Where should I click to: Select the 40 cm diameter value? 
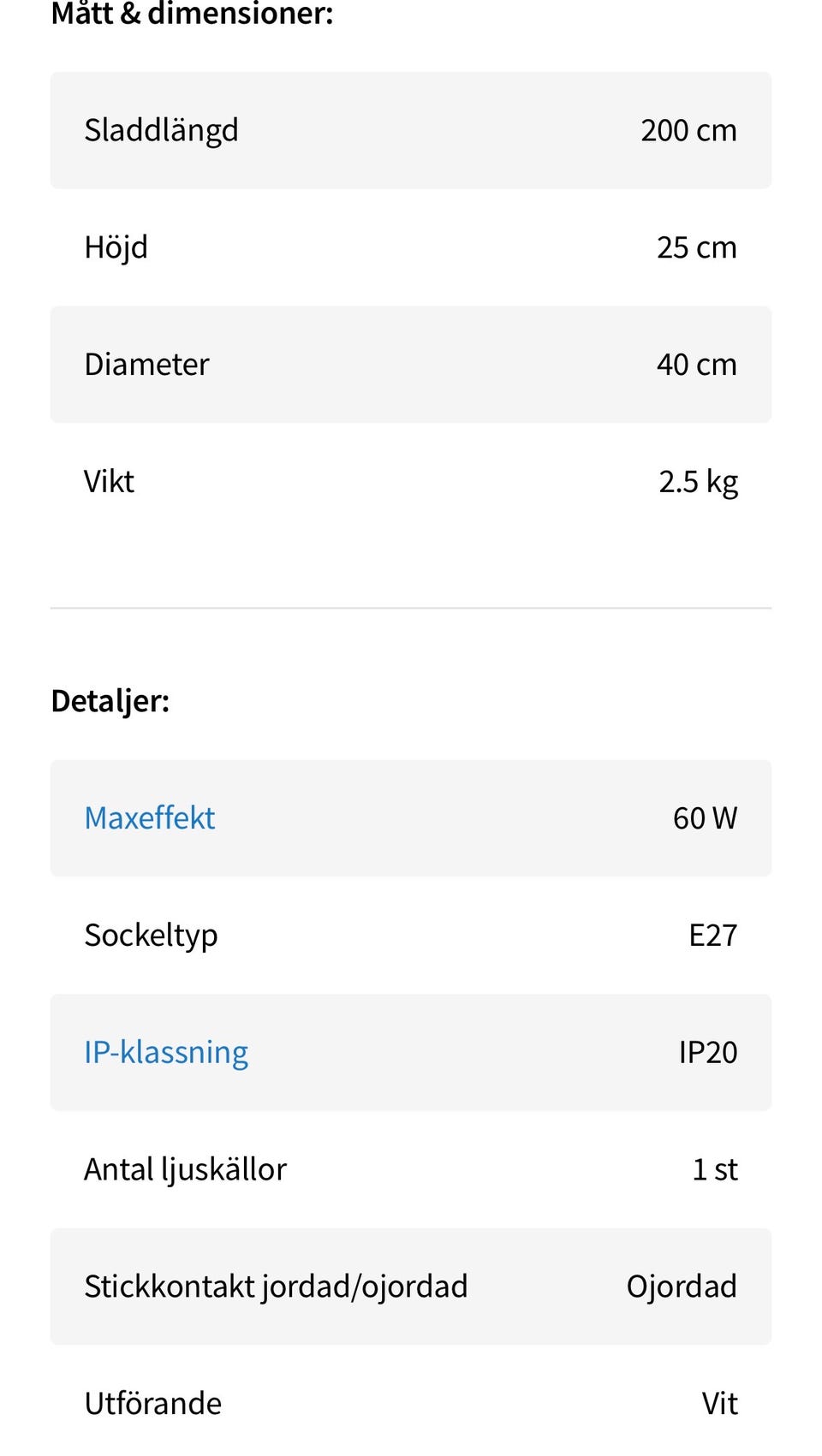[x=696, y=365]
